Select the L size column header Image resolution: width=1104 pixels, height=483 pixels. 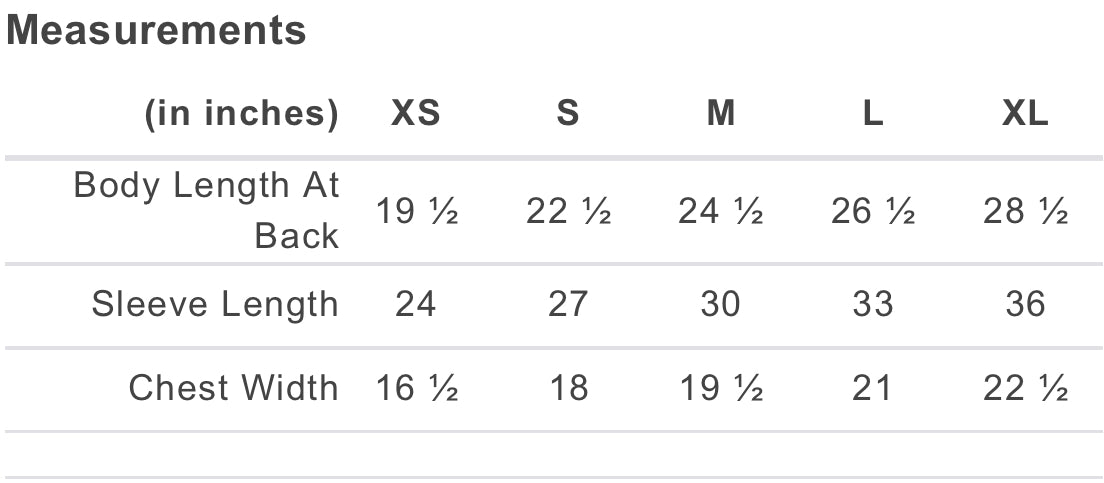873,113
